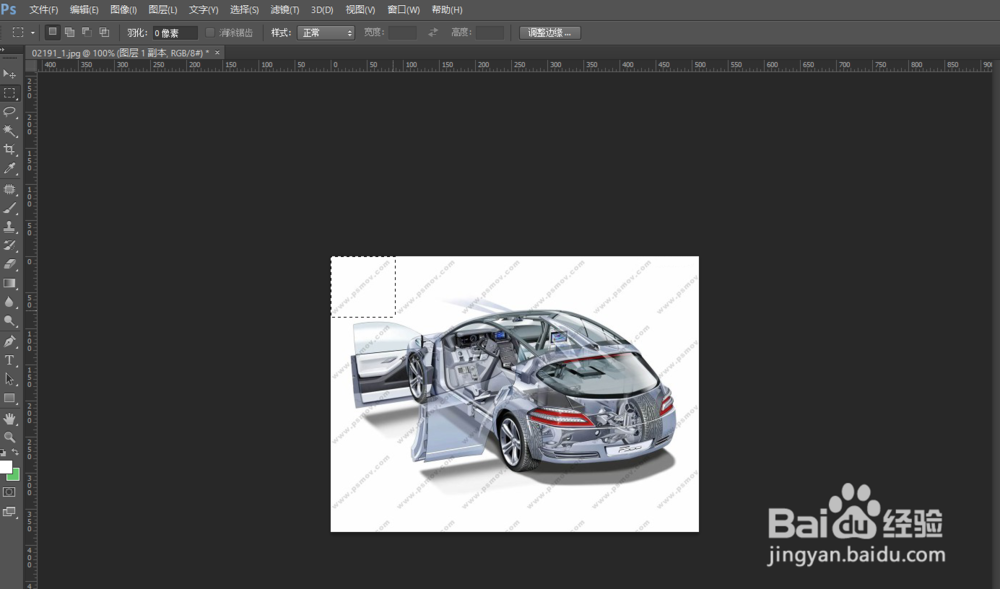The width and height of the screenshot is (1000, 589).
Task: Choose Subtract from Selection mode
Action: click(x=87, y=32)
